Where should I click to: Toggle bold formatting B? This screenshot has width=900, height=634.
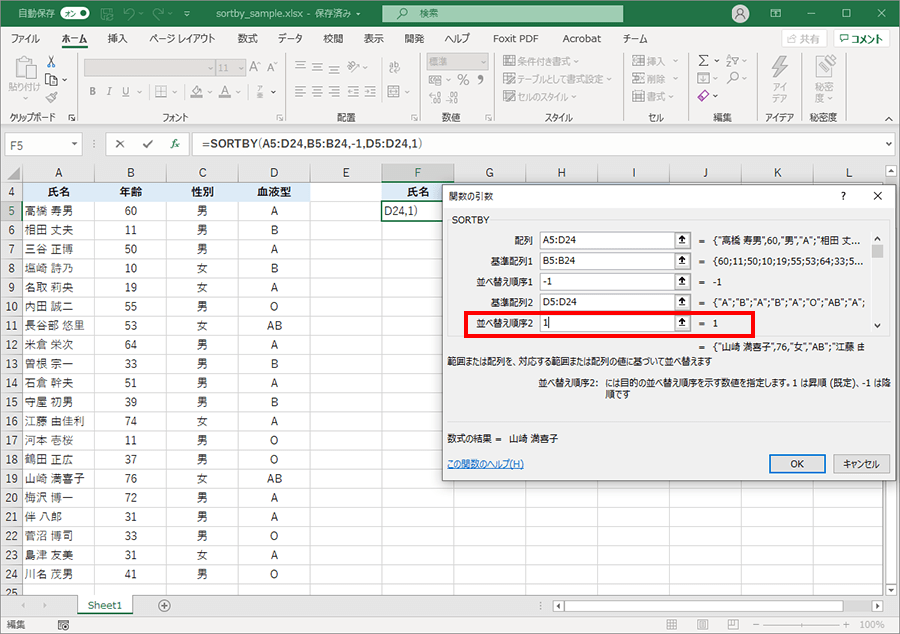click(x=92, y=91)
